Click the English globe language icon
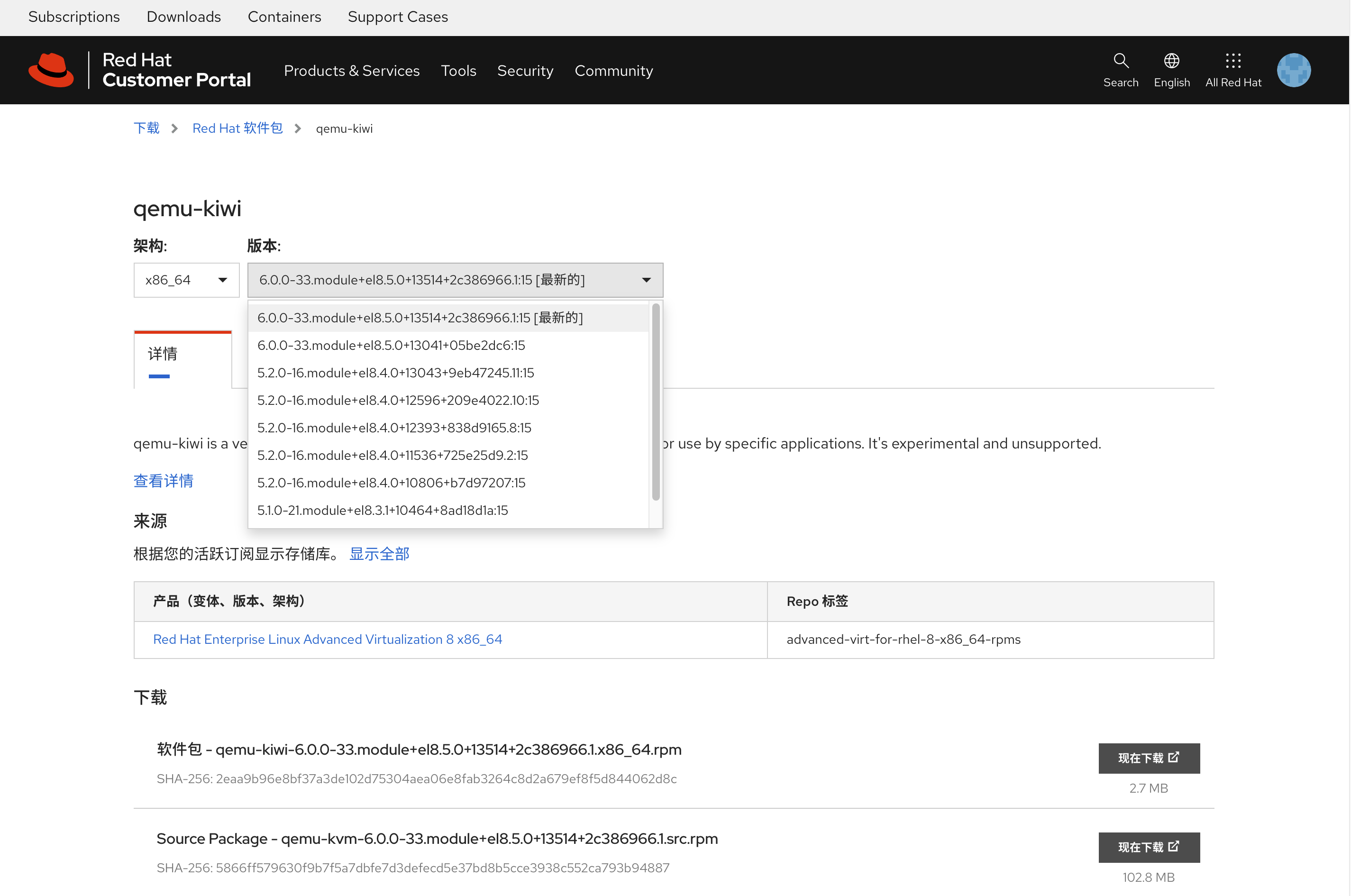Viewport: 1351px width, 896px height. (x=1171, y=61)
